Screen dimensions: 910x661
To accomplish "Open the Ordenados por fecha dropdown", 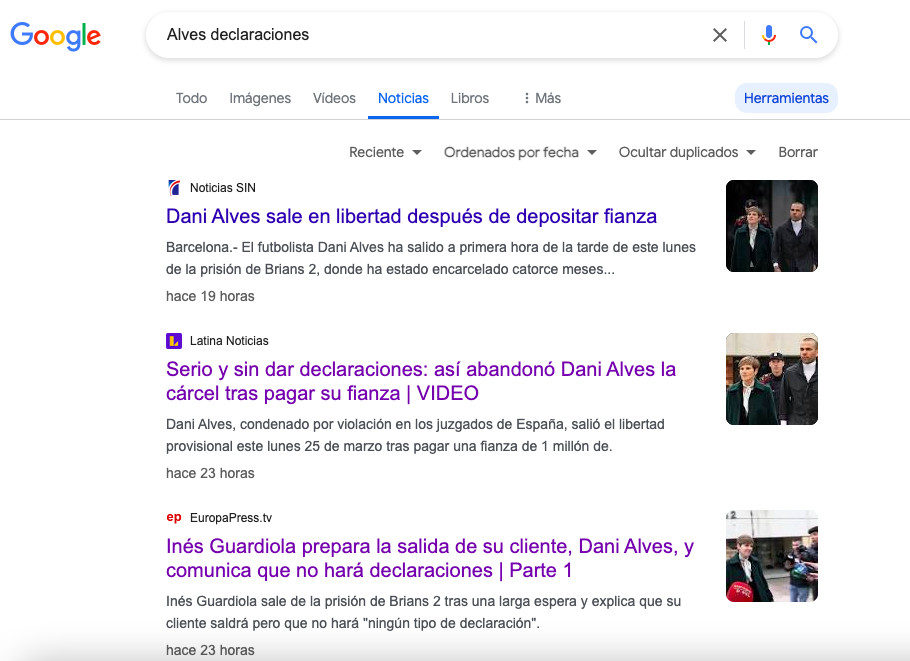I will (520, 152).
